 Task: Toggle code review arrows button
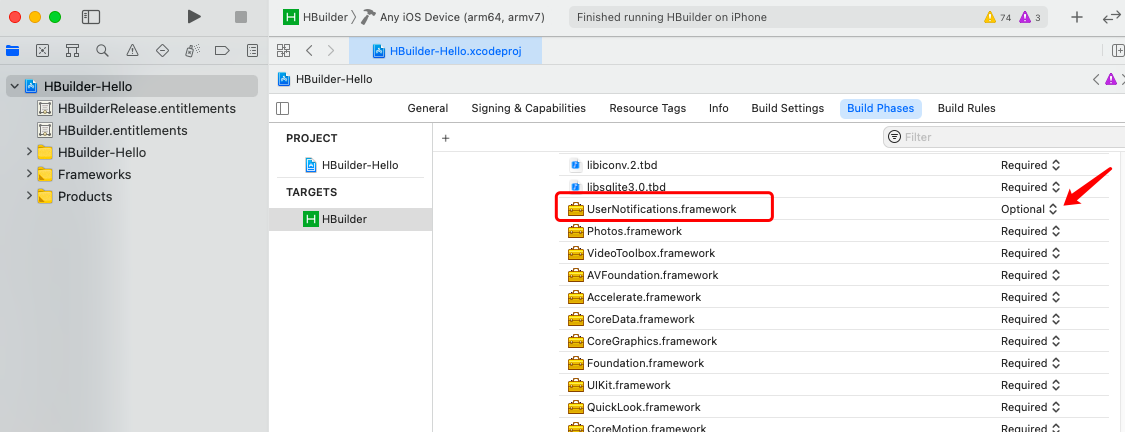tap(1113, 17)
